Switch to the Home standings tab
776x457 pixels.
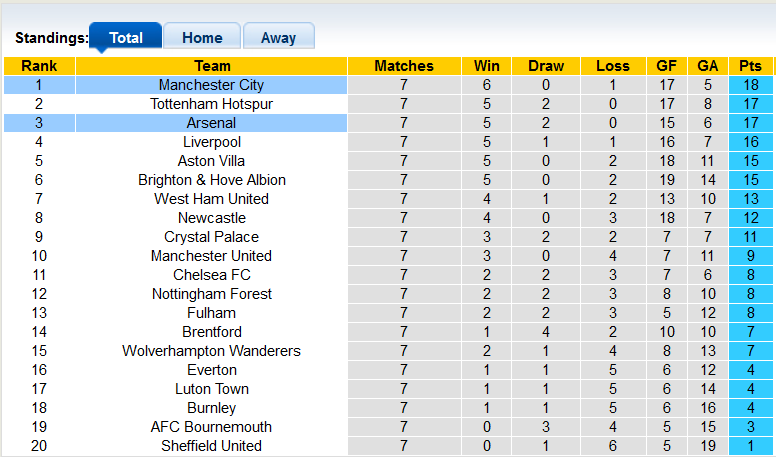click(202, 37)
